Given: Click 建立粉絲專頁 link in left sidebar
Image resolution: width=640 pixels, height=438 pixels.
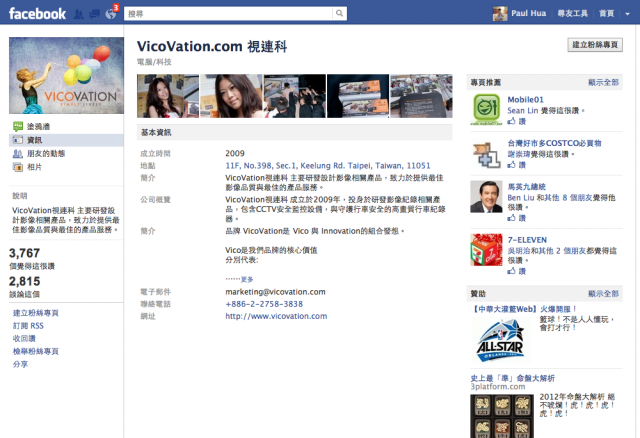Looking at the screenshot, I should coord(36,313).
